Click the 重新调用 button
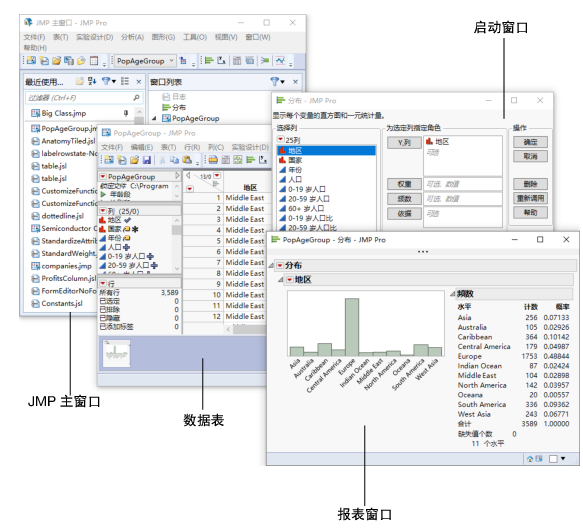Viewport: 583px width, 528px height. (x=531, y=198)
